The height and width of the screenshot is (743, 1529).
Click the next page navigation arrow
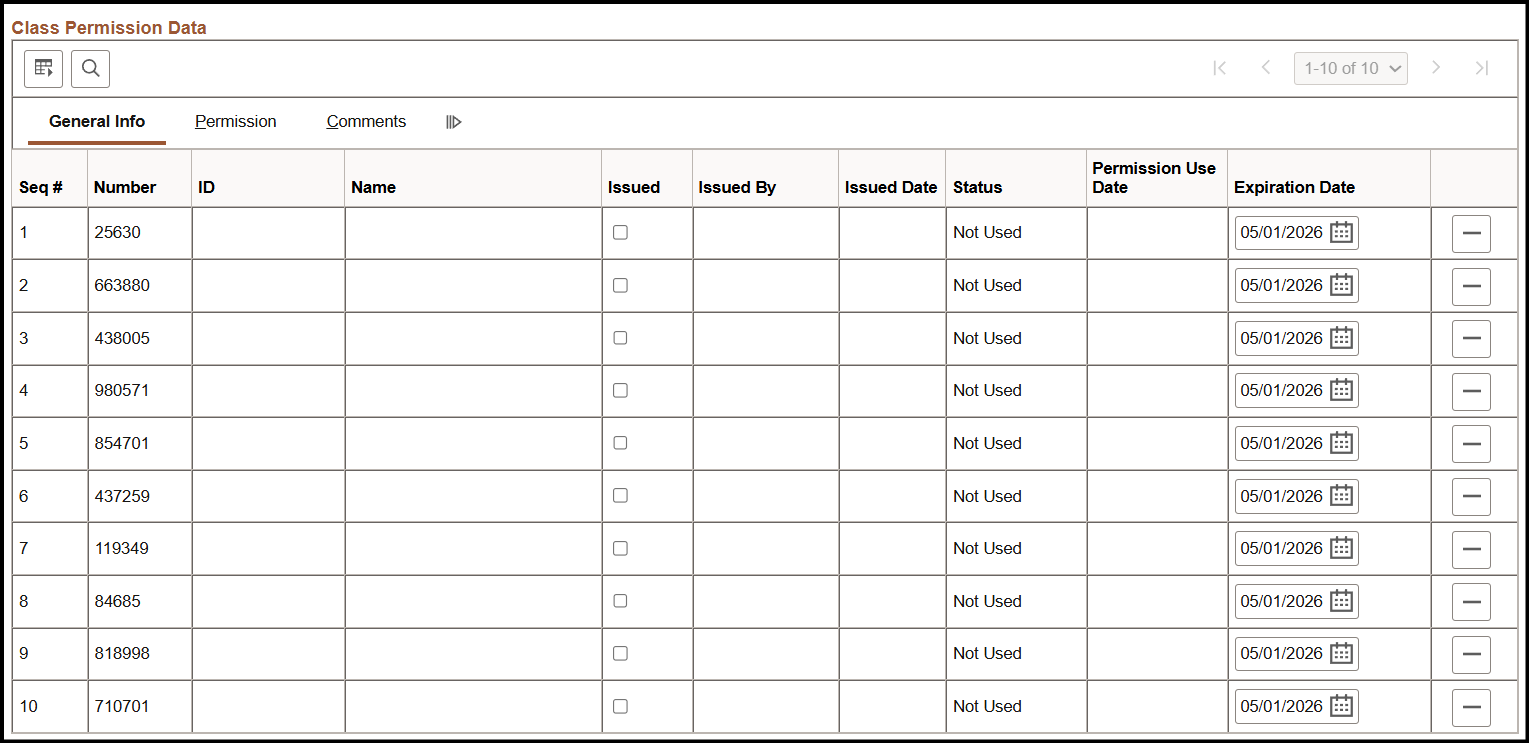click(1436, 68)
